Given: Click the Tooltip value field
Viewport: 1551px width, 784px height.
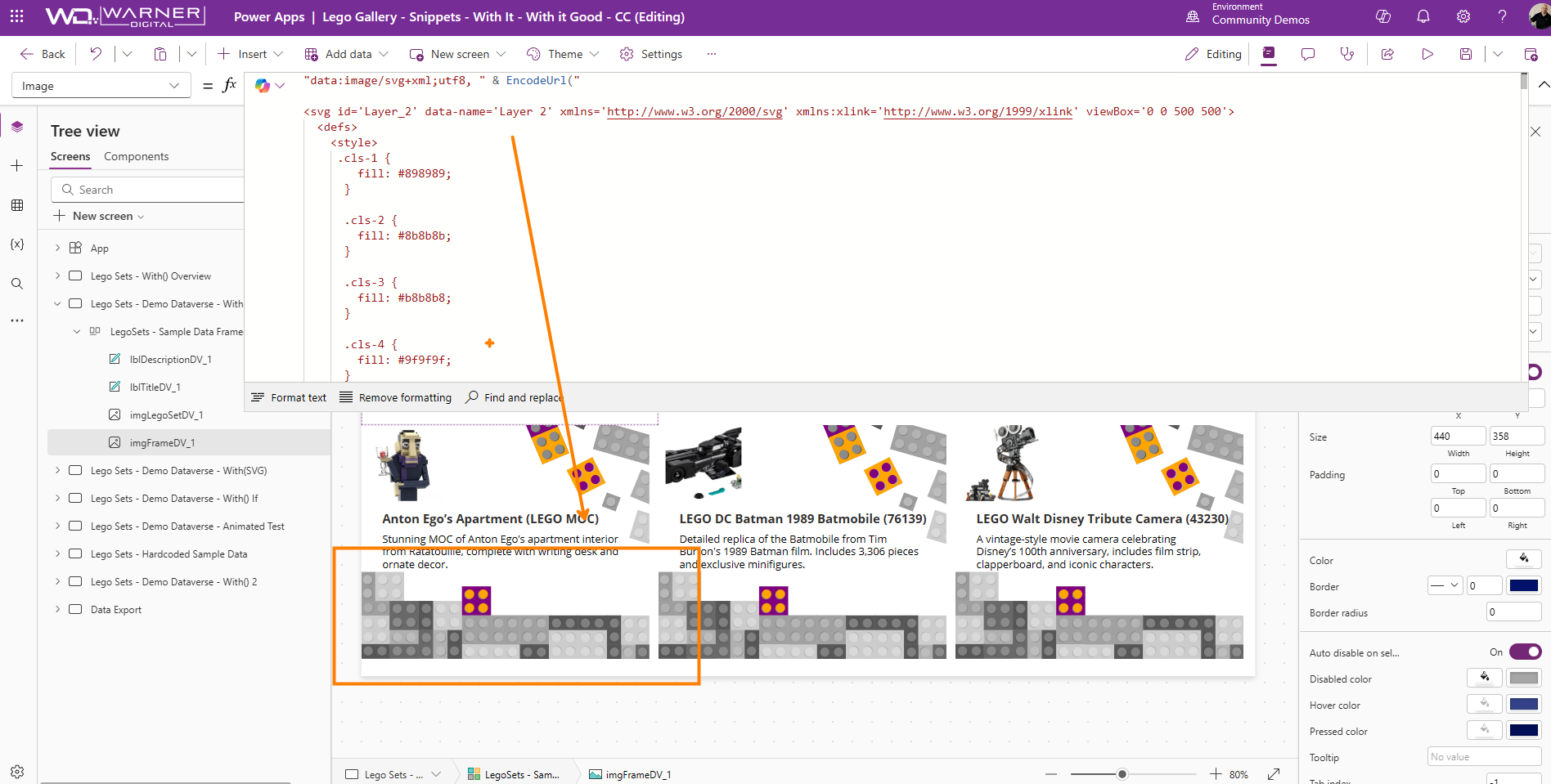Looking at the screenshot, I should (x=1485, y=757).
